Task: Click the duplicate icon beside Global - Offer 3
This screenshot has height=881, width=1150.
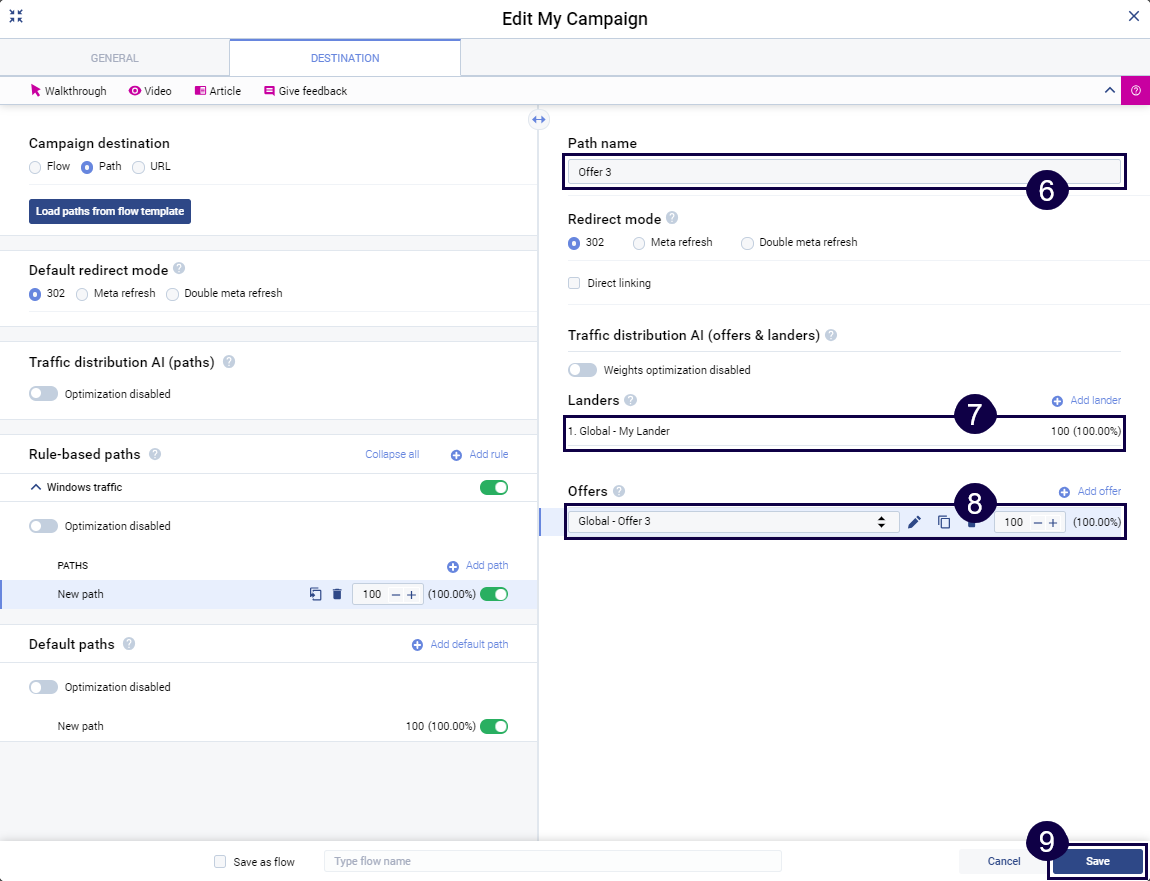Action: 944,522
